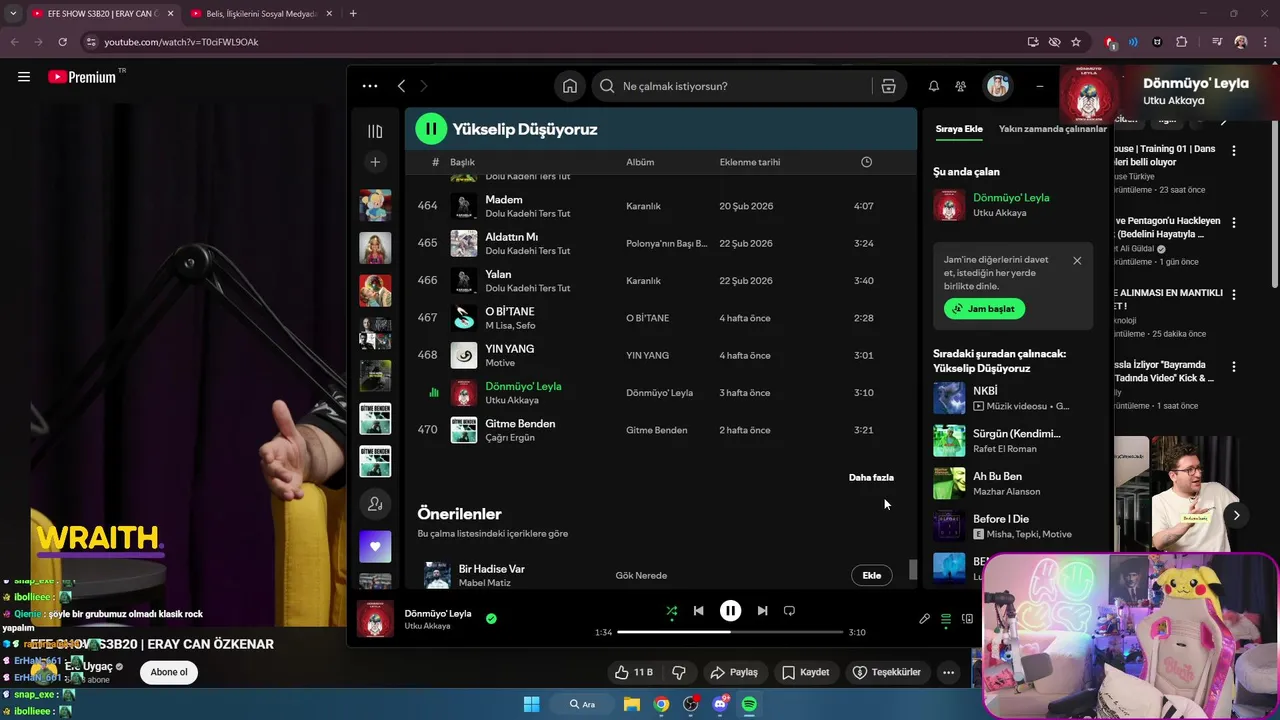Open connect to device icon
The image size is (1280, 720).
click(x=967, y=619)
